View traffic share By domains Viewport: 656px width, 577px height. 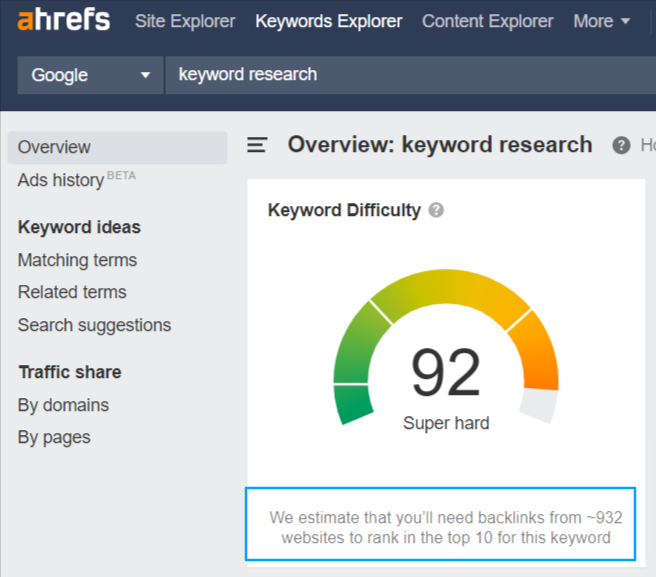[63, 405]
